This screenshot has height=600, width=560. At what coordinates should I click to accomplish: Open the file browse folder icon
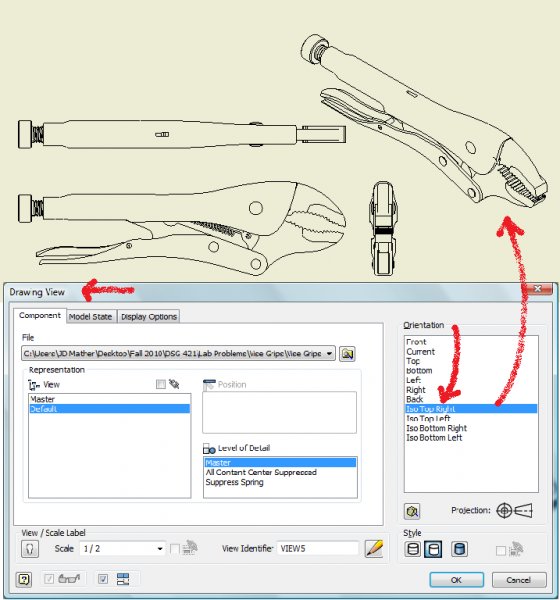[347, 354]
